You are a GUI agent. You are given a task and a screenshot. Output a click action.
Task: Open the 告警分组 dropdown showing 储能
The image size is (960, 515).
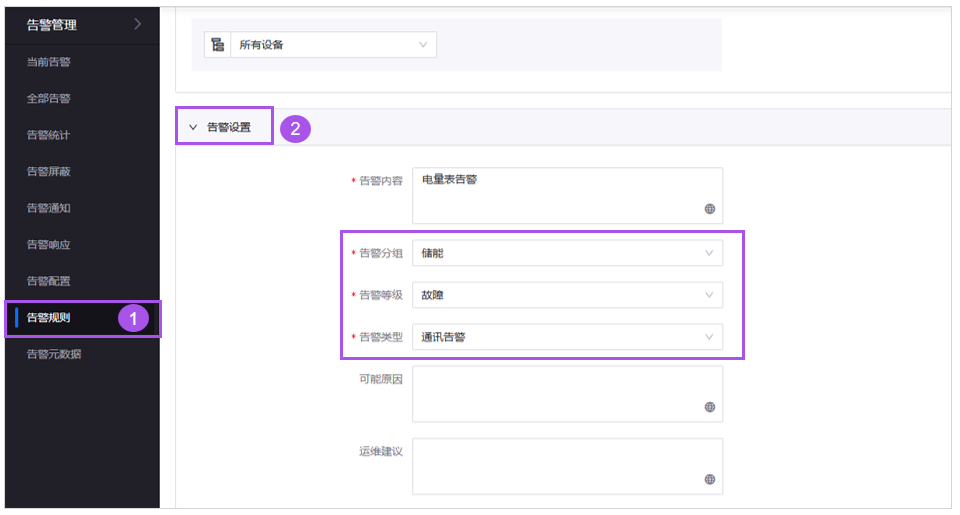(x=566, y=254)
